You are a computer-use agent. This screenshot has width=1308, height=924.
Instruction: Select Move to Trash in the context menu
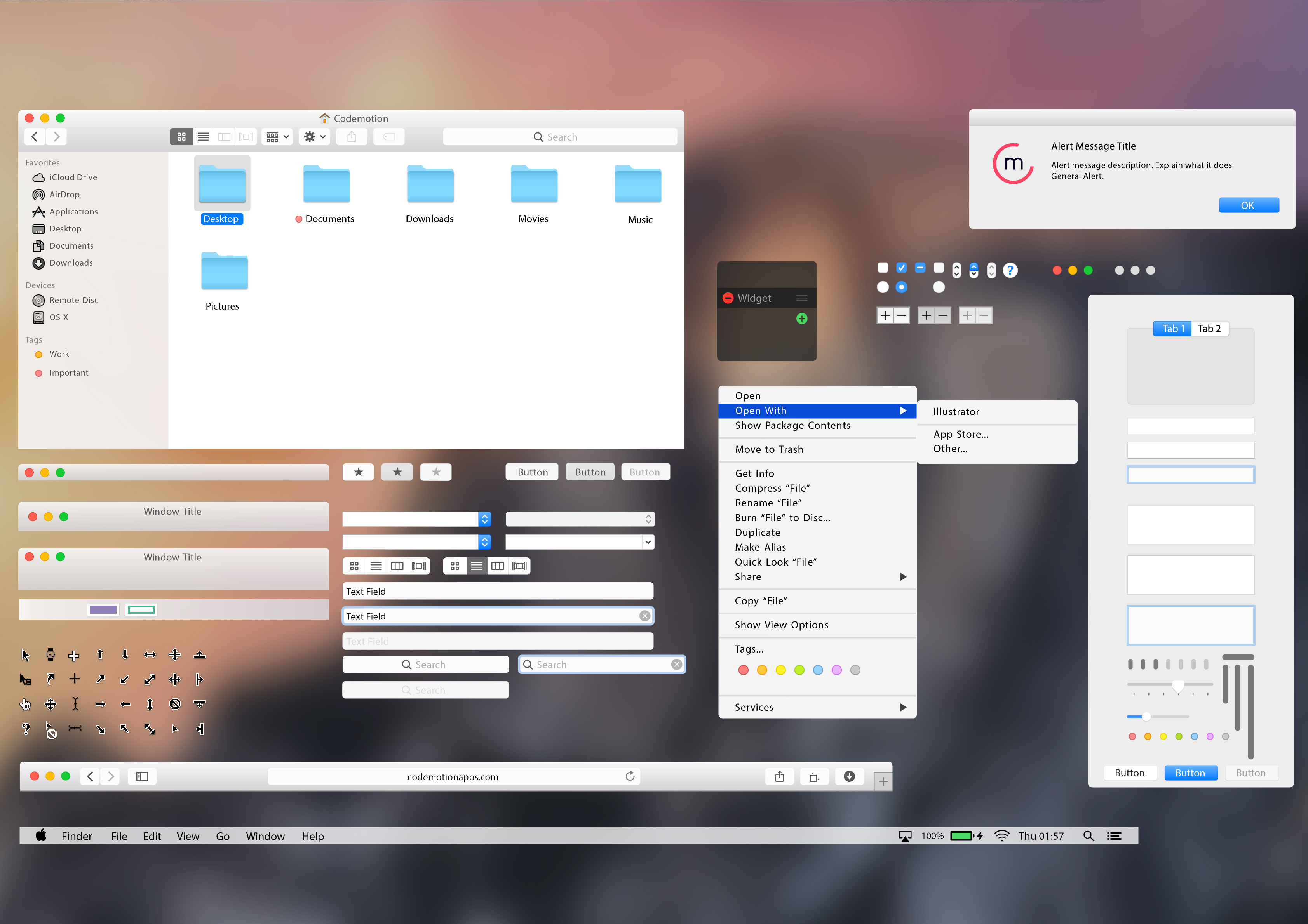pos(769,449)
